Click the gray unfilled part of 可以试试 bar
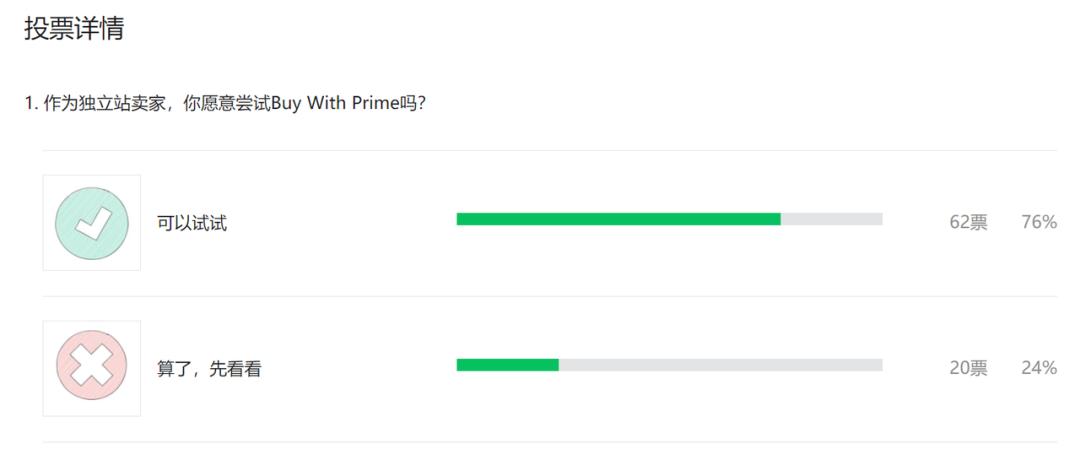The image size is (1080, 449). pos(832,219)
